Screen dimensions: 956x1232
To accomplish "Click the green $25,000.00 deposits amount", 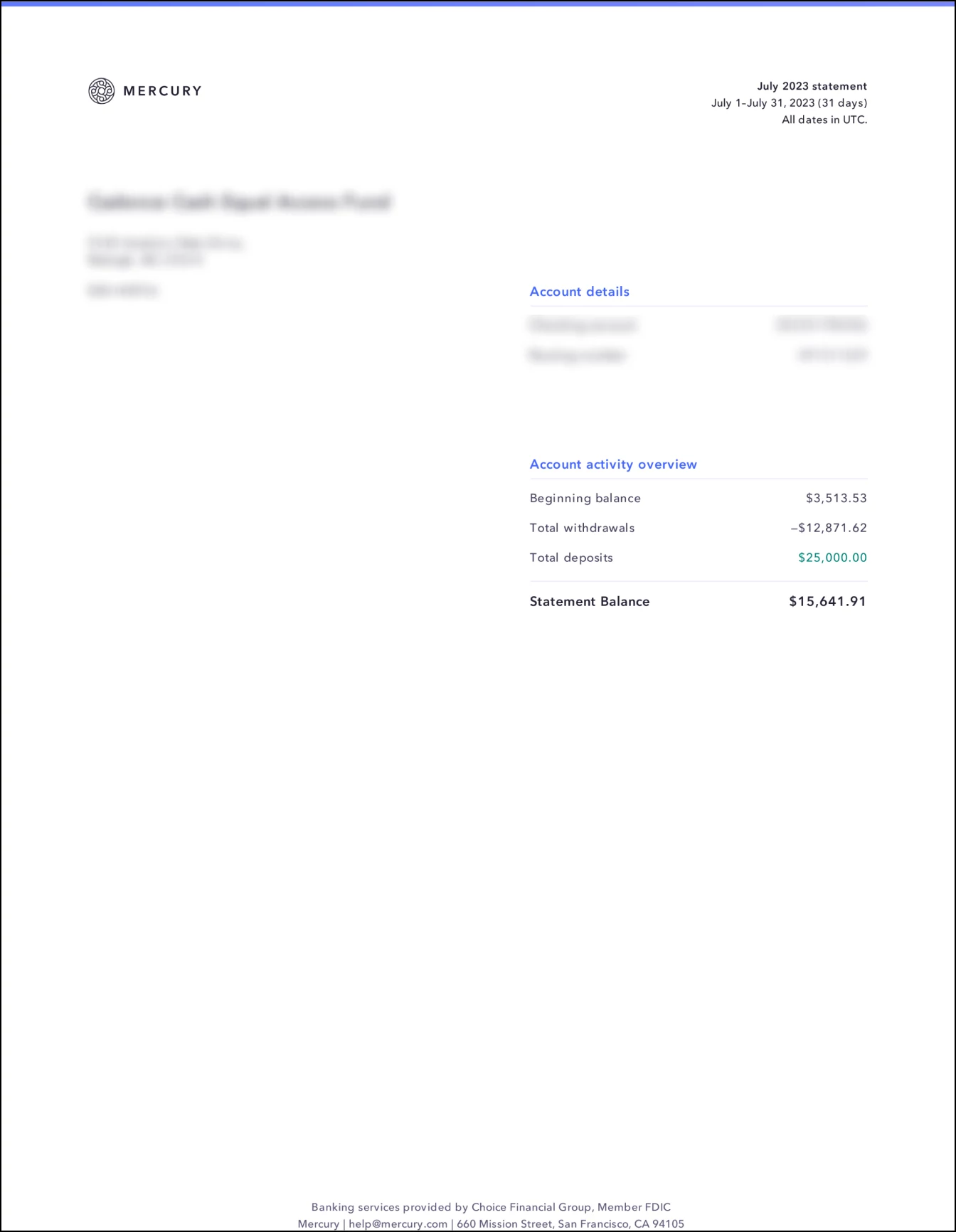I will click(x=832, y=558).
